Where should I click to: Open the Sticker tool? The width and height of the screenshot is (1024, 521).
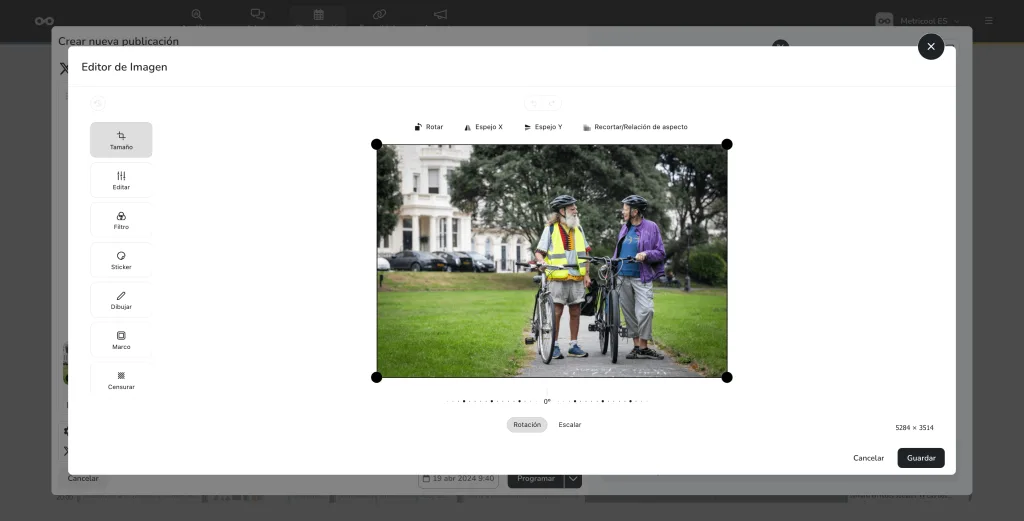(x=121, y=260)
